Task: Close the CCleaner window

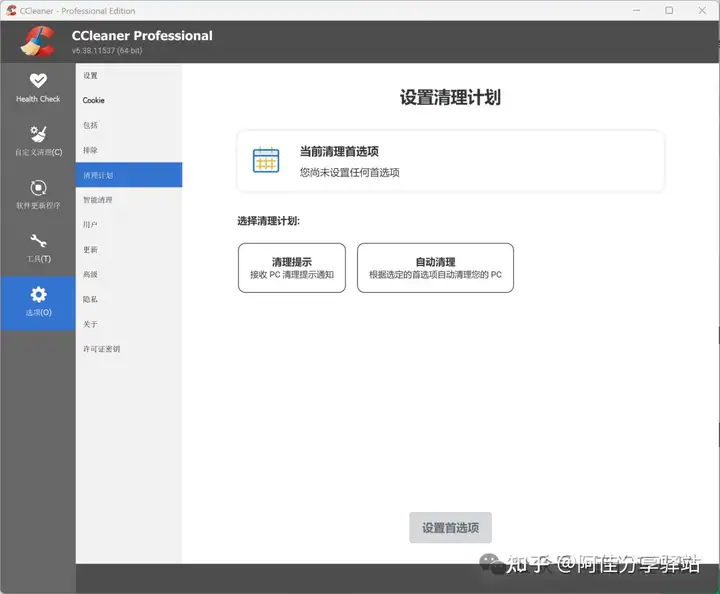Action: point(702,10)
